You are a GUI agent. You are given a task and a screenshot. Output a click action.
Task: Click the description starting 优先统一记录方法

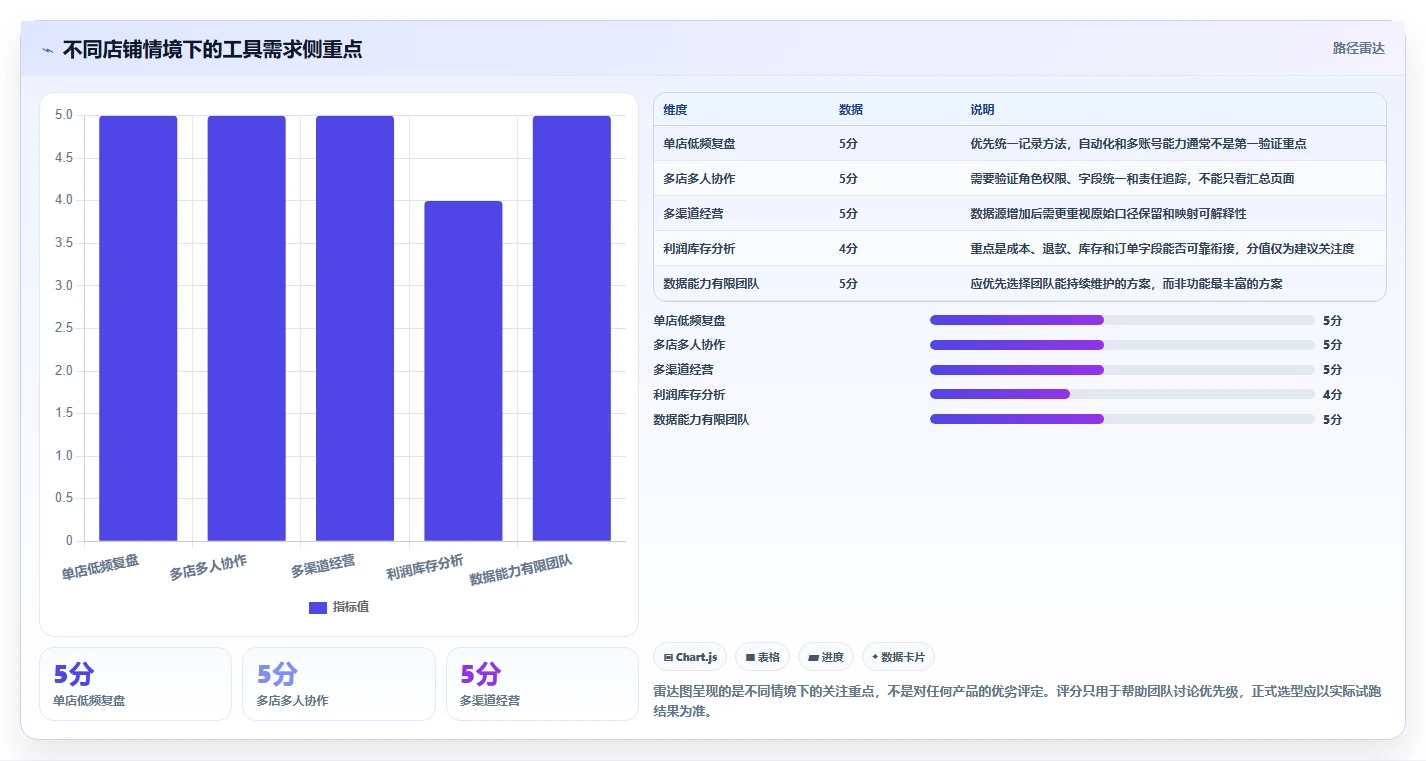1138,144
